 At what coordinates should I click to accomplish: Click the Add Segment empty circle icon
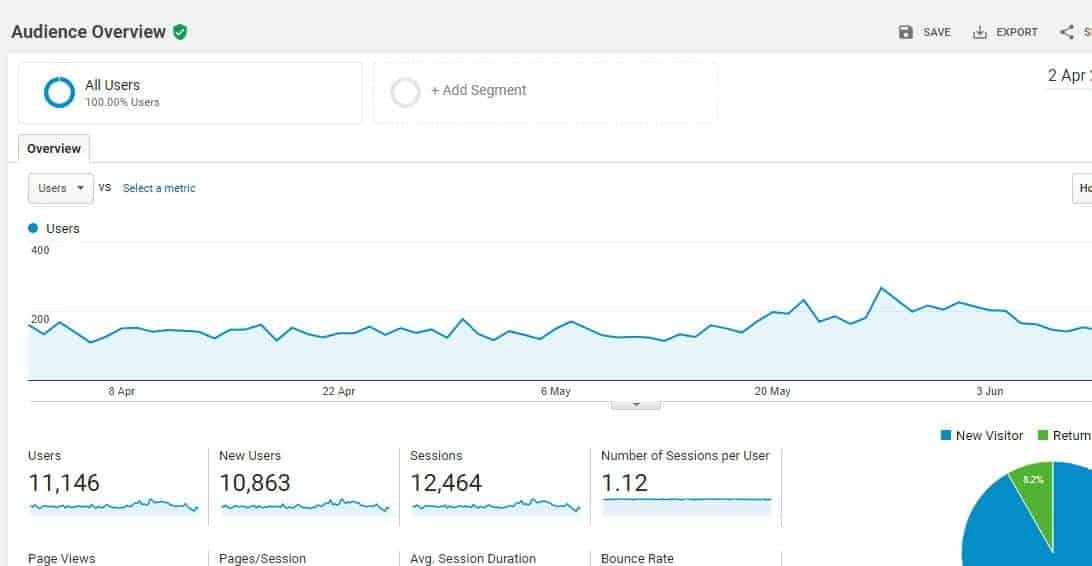coord(405,92)
